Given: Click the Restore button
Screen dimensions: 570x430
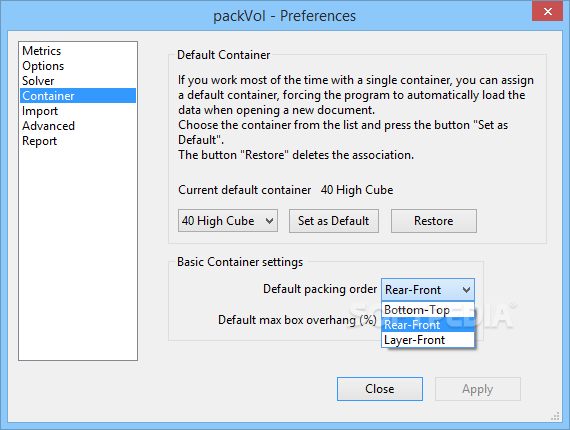Looking at the screenshot, I should (434, 221).
